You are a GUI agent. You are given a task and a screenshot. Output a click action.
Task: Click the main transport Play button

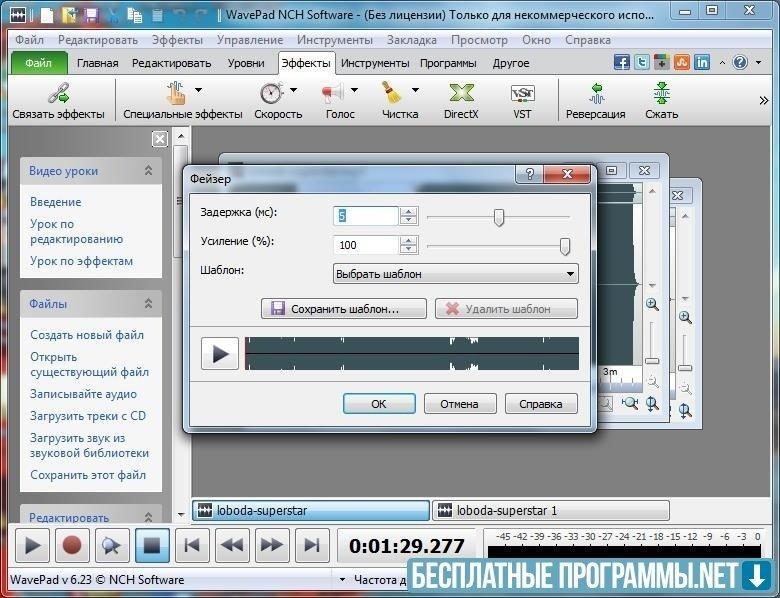[x=32, y=546]
